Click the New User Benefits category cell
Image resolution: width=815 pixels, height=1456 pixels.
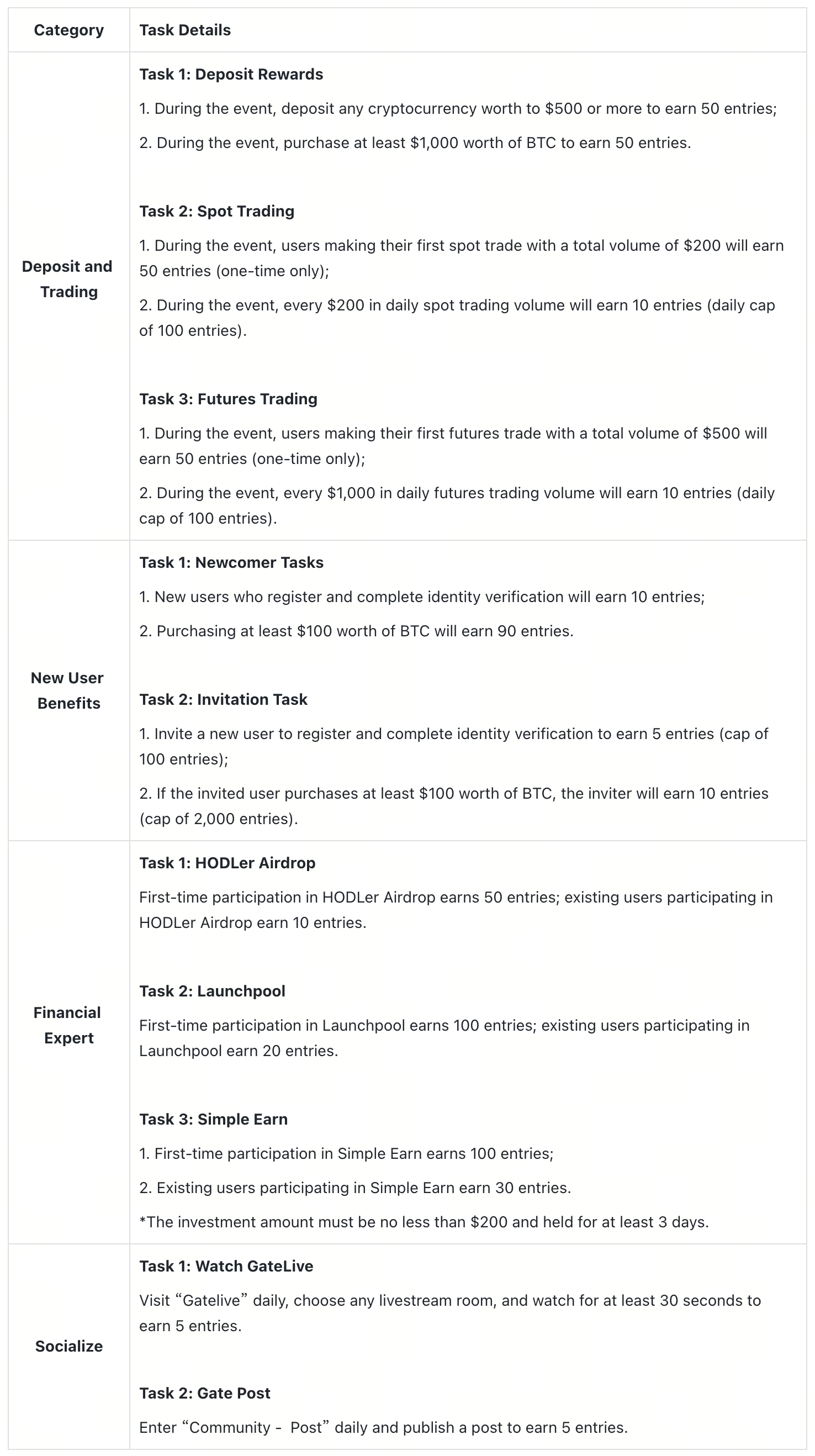click(68, 690)
